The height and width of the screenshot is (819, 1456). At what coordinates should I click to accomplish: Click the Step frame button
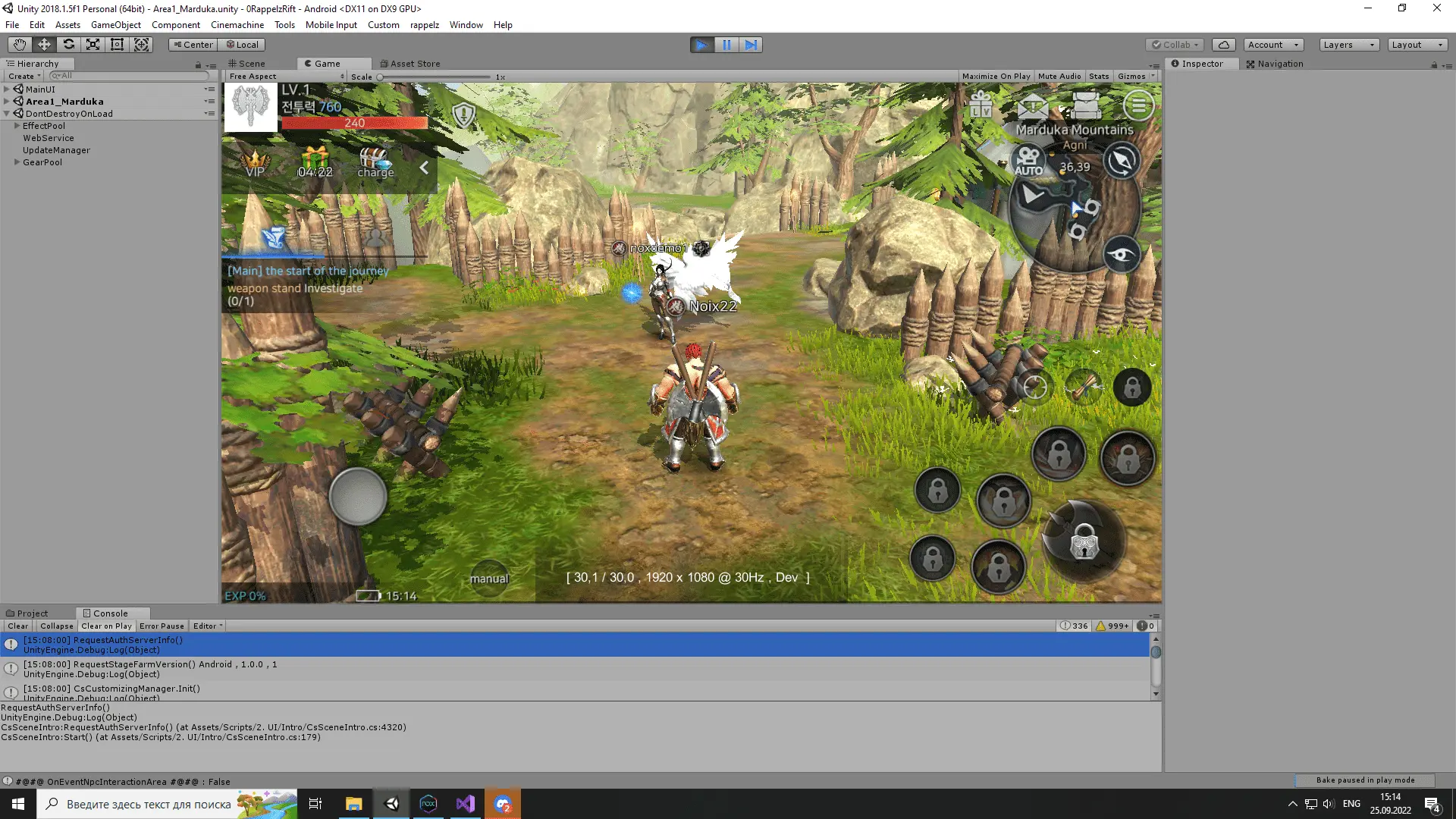[751, 45]
